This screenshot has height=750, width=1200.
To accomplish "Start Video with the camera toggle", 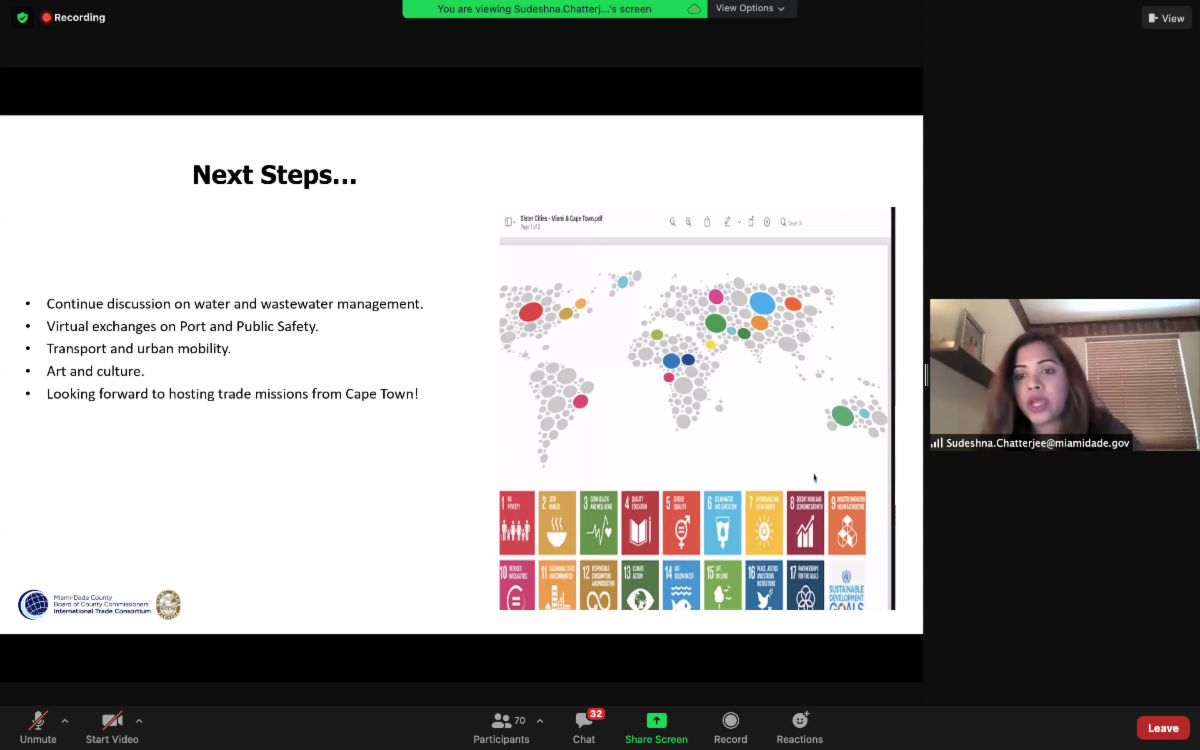I will (x=111, y=721).
